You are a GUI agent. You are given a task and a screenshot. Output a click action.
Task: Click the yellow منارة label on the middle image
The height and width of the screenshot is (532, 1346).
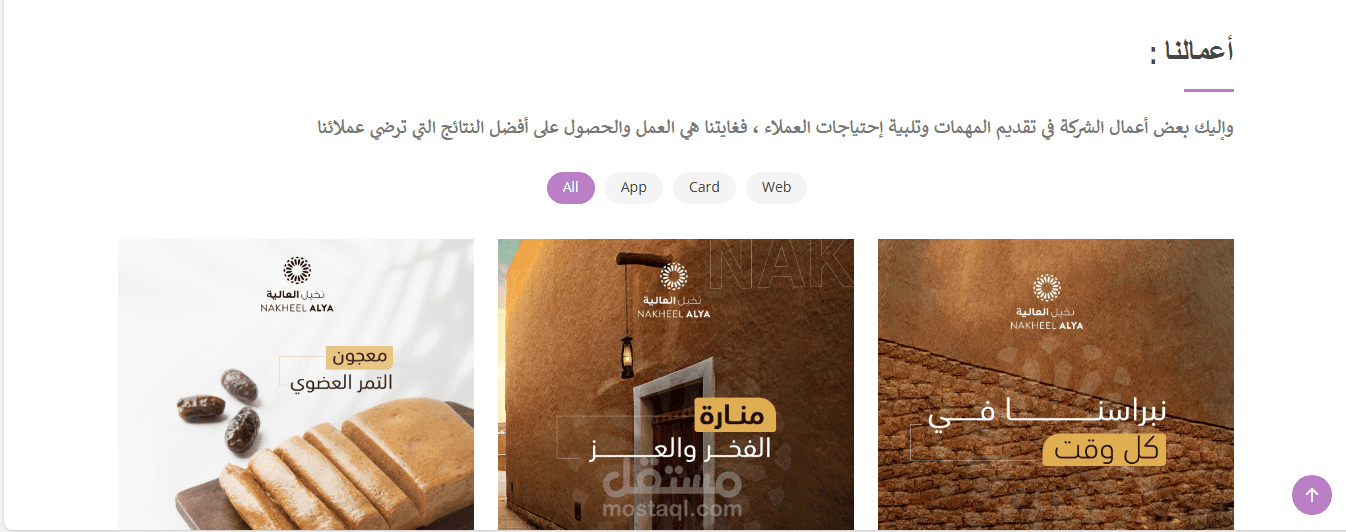click(x=736, y=414)
